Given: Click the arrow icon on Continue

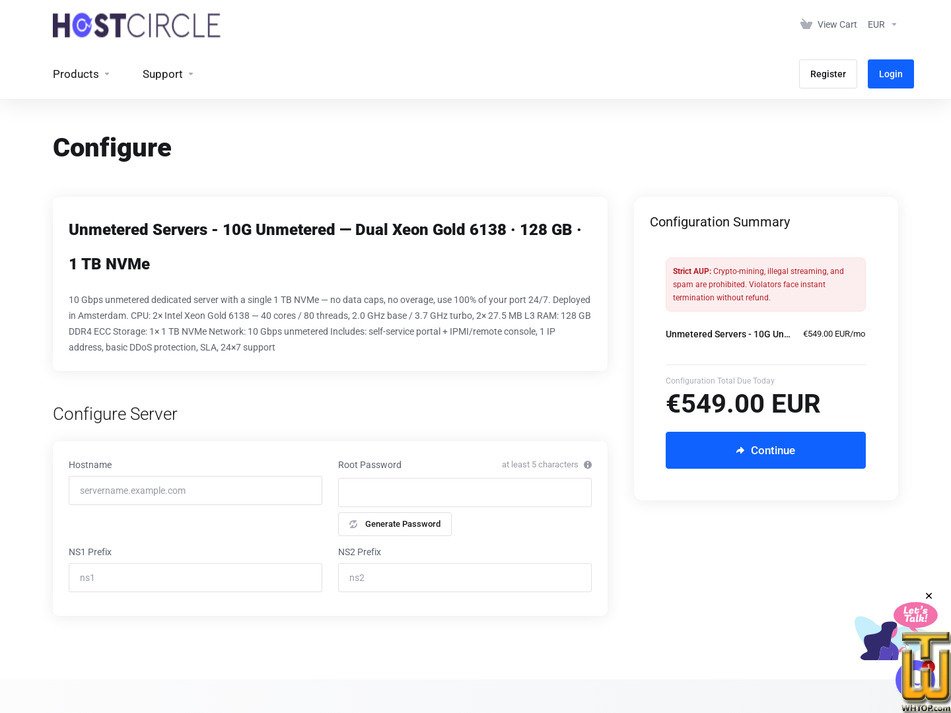Looking at the screenshot, I should point(739,450).
